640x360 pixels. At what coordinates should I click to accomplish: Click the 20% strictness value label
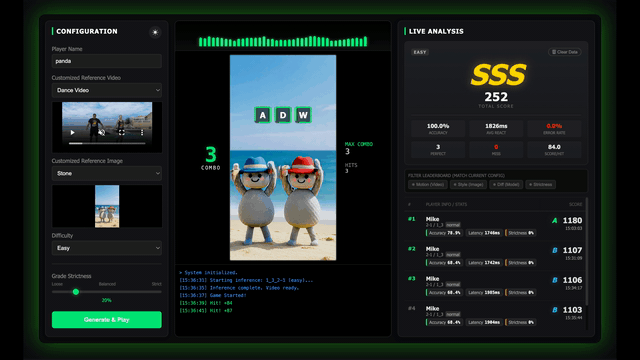(107, 300)
